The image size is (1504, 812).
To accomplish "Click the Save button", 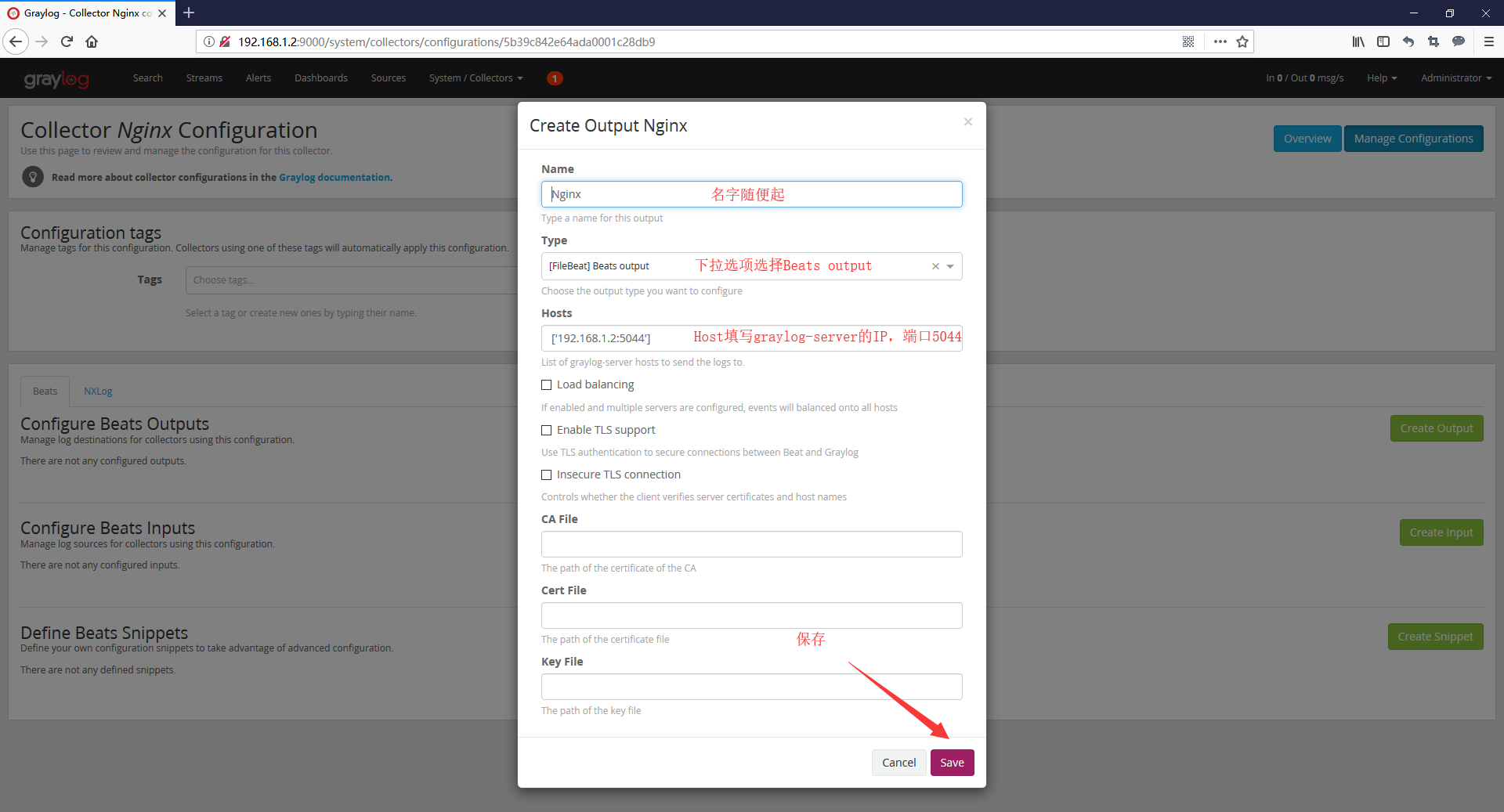I will [x=952, y=763].
